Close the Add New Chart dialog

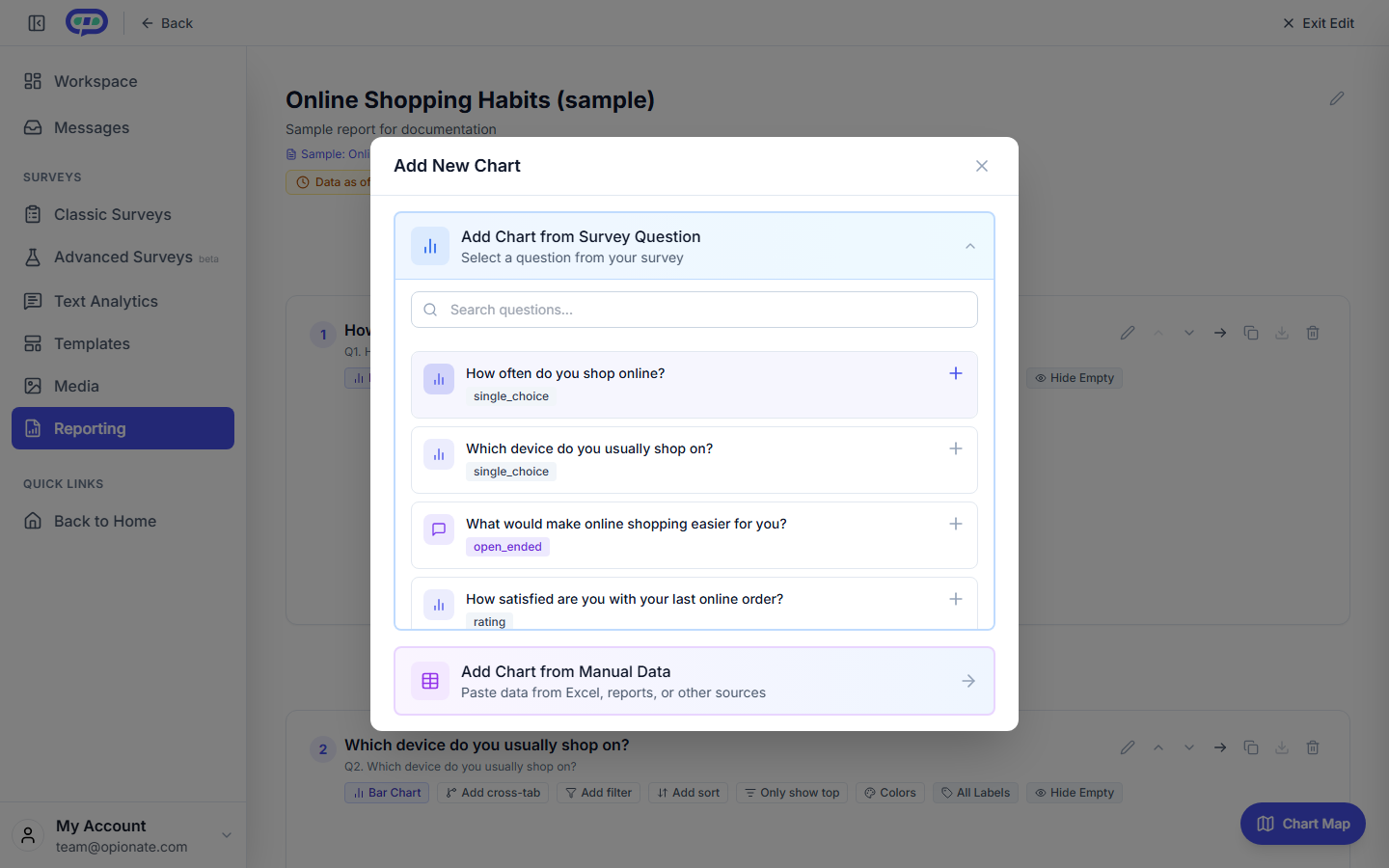pyautogui.click(x=982, y=166)
